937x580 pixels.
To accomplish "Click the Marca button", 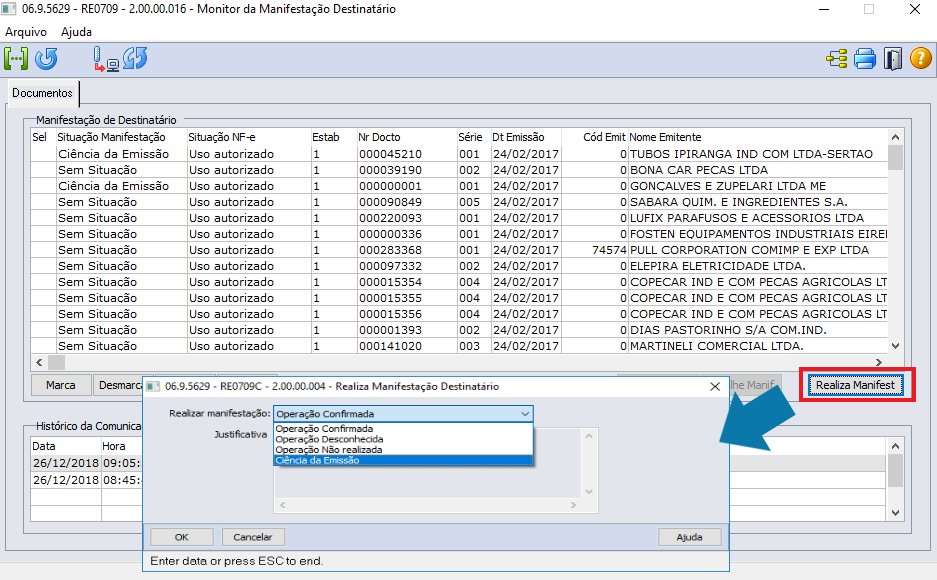I will pos(61,385).
